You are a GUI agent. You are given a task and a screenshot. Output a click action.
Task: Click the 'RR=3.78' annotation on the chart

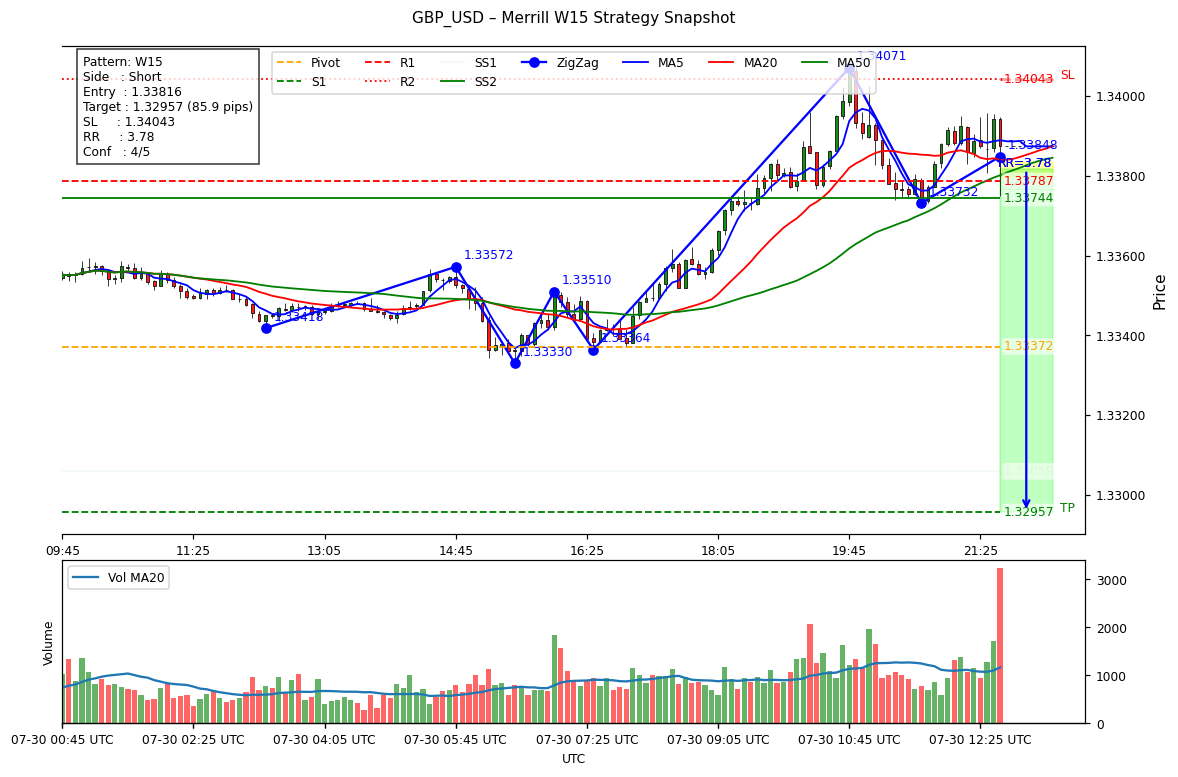tap(1025, 163)
